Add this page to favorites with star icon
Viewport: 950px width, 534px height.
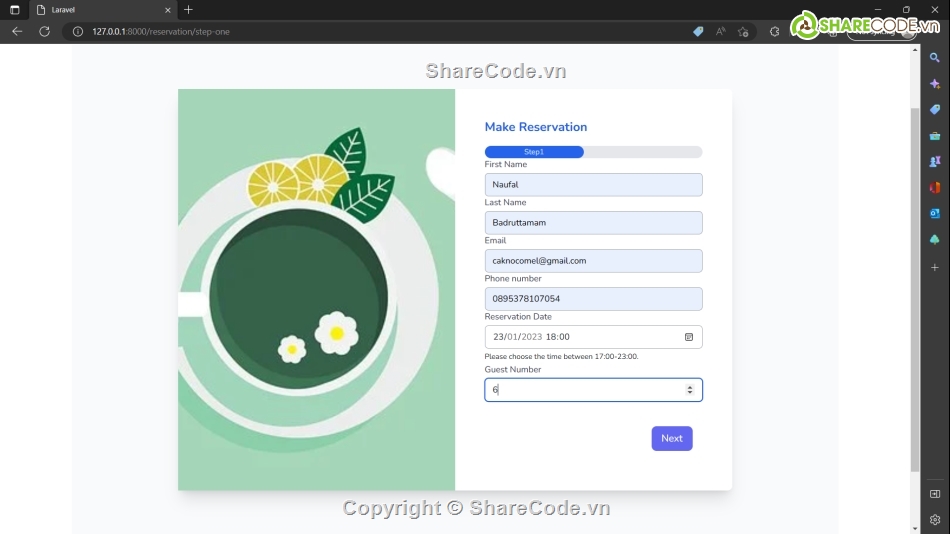coord(743,32)
